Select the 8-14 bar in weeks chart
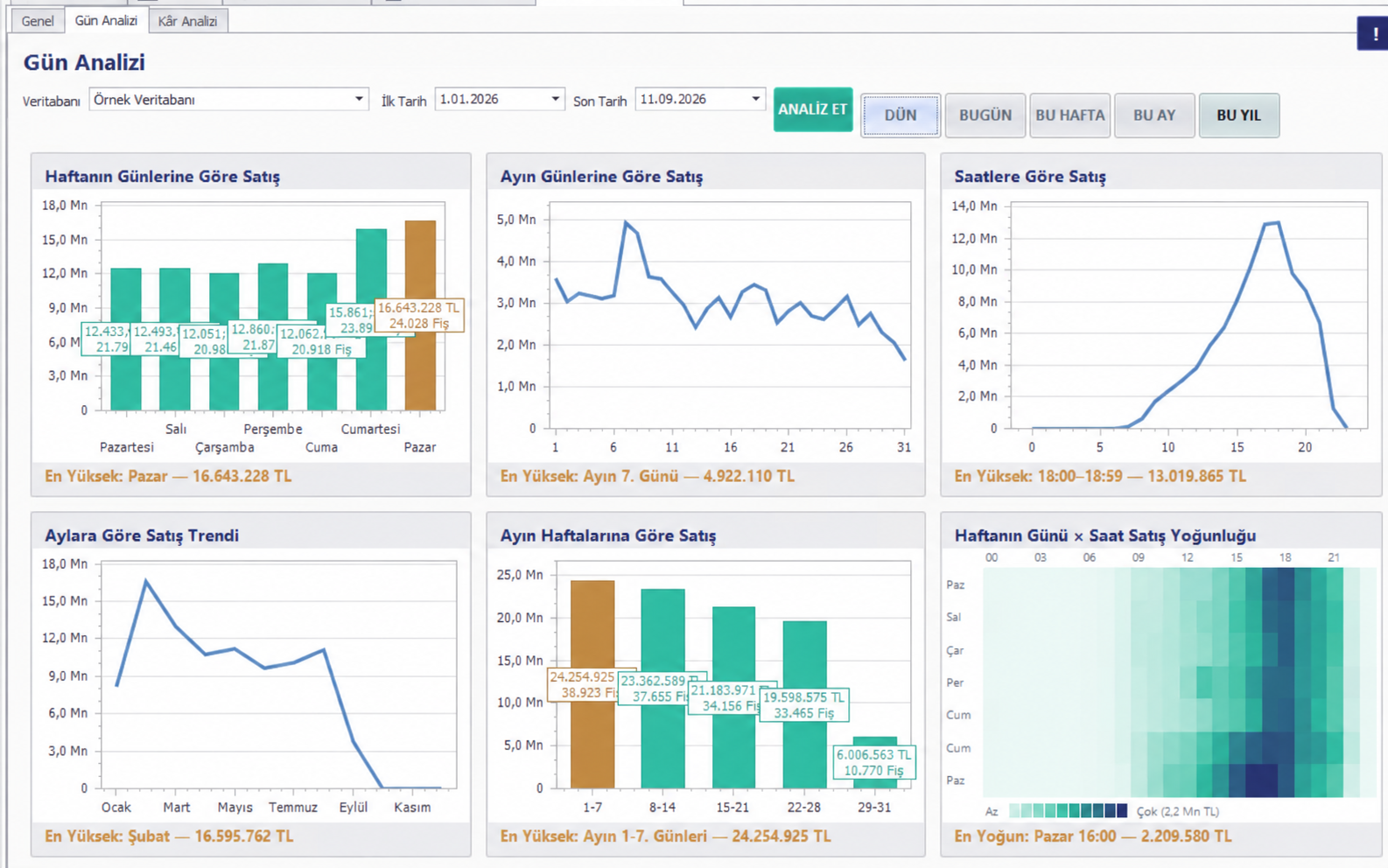Screen dimensions: 1388x868 (662, 689)
